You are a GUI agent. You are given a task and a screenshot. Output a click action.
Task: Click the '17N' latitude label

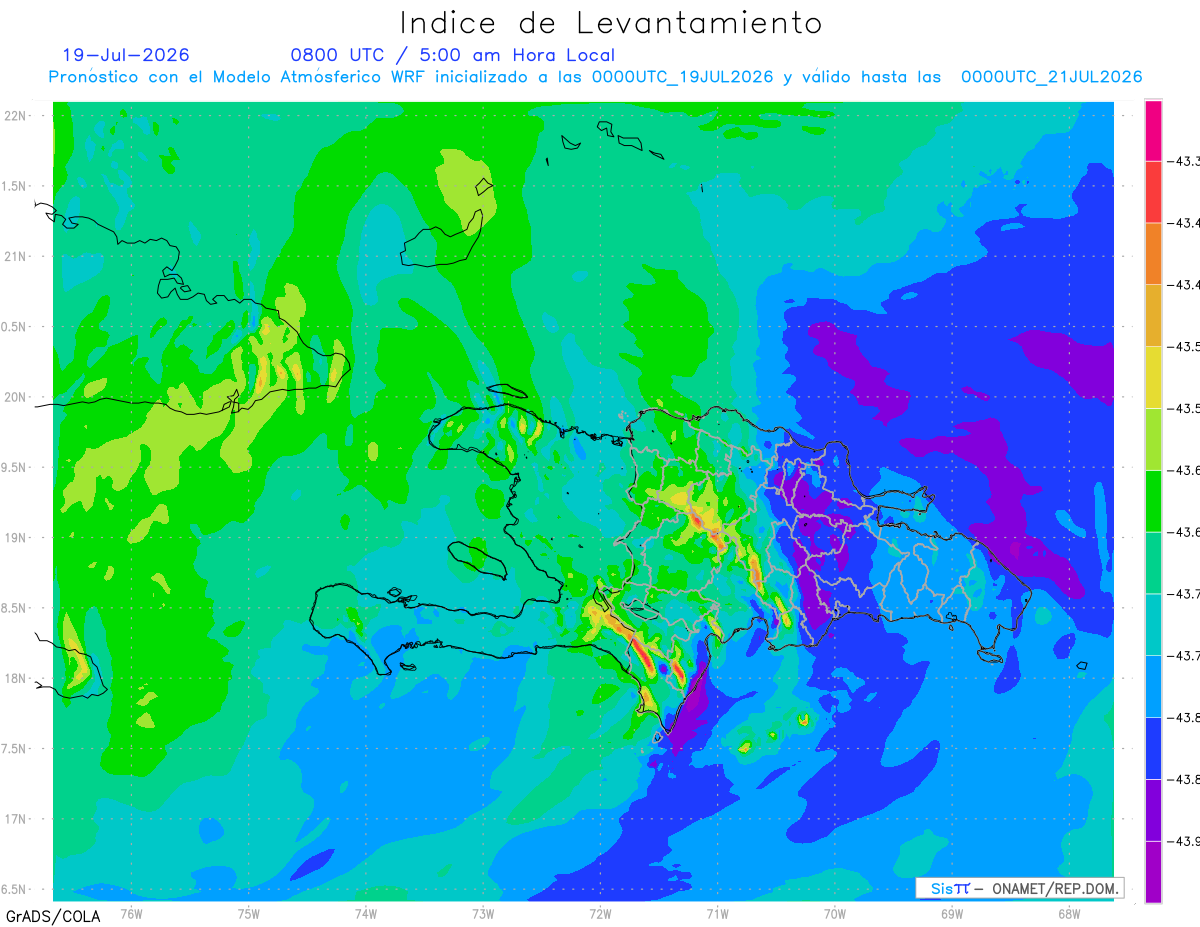(x=17, y=820)
